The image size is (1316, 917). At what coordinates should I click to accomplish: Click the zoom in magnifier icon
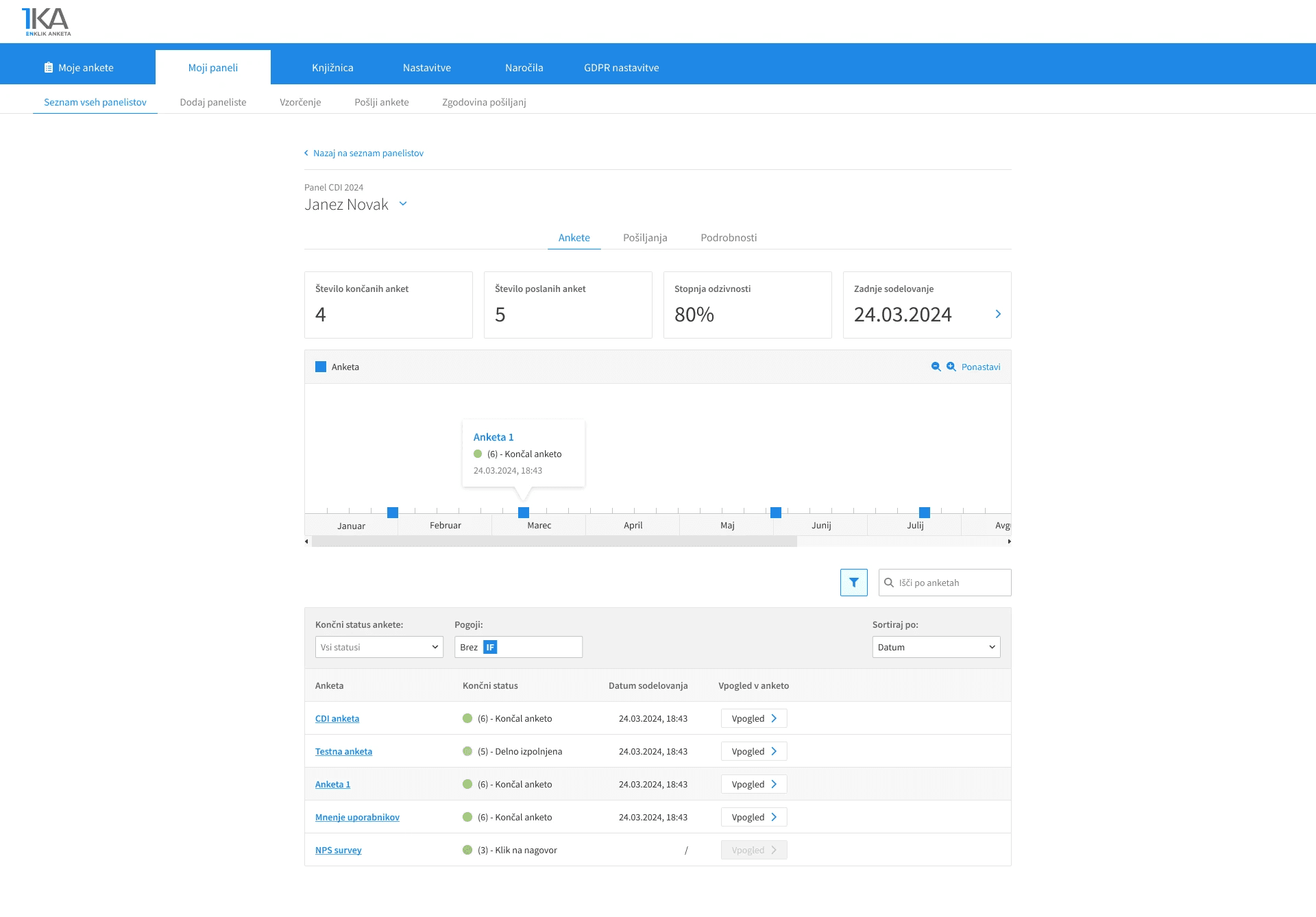tap(951, 367)
